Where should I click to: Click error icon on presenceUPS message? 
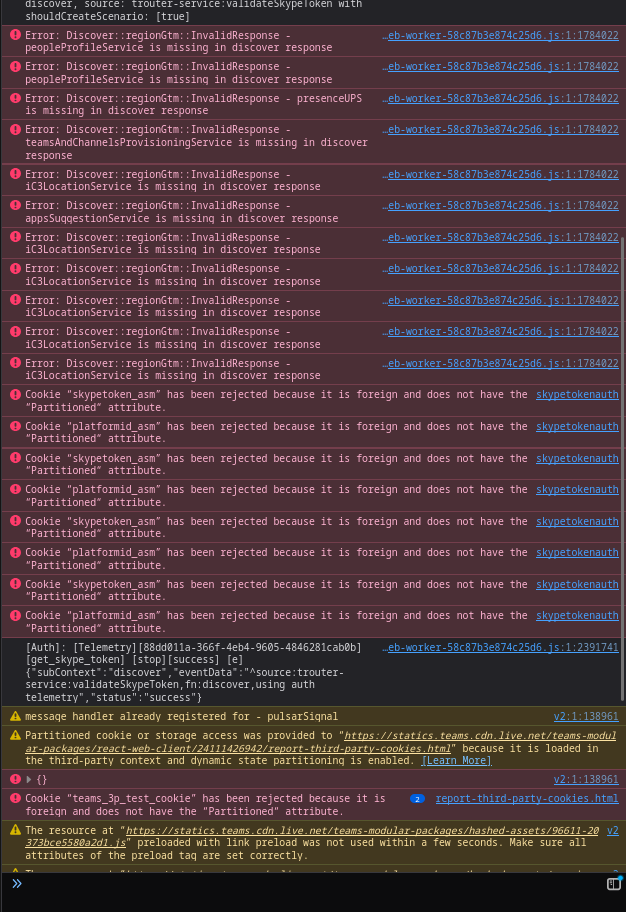tap(16, 98)
